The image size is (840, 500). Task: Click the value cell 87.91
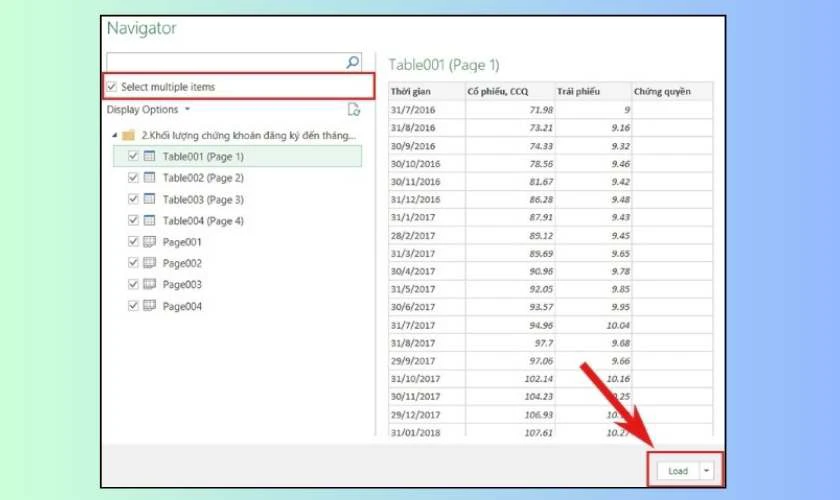point(510,217)
